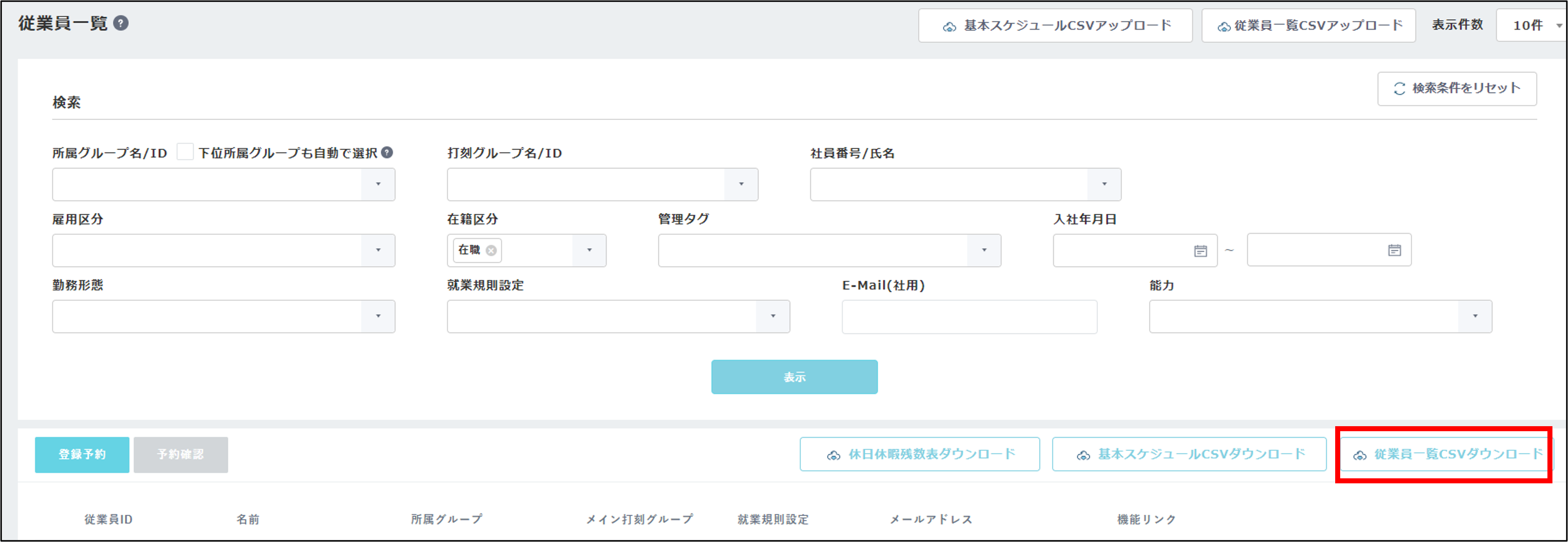Click 従業員一覧CSVアップロード button

point(1308,26)
